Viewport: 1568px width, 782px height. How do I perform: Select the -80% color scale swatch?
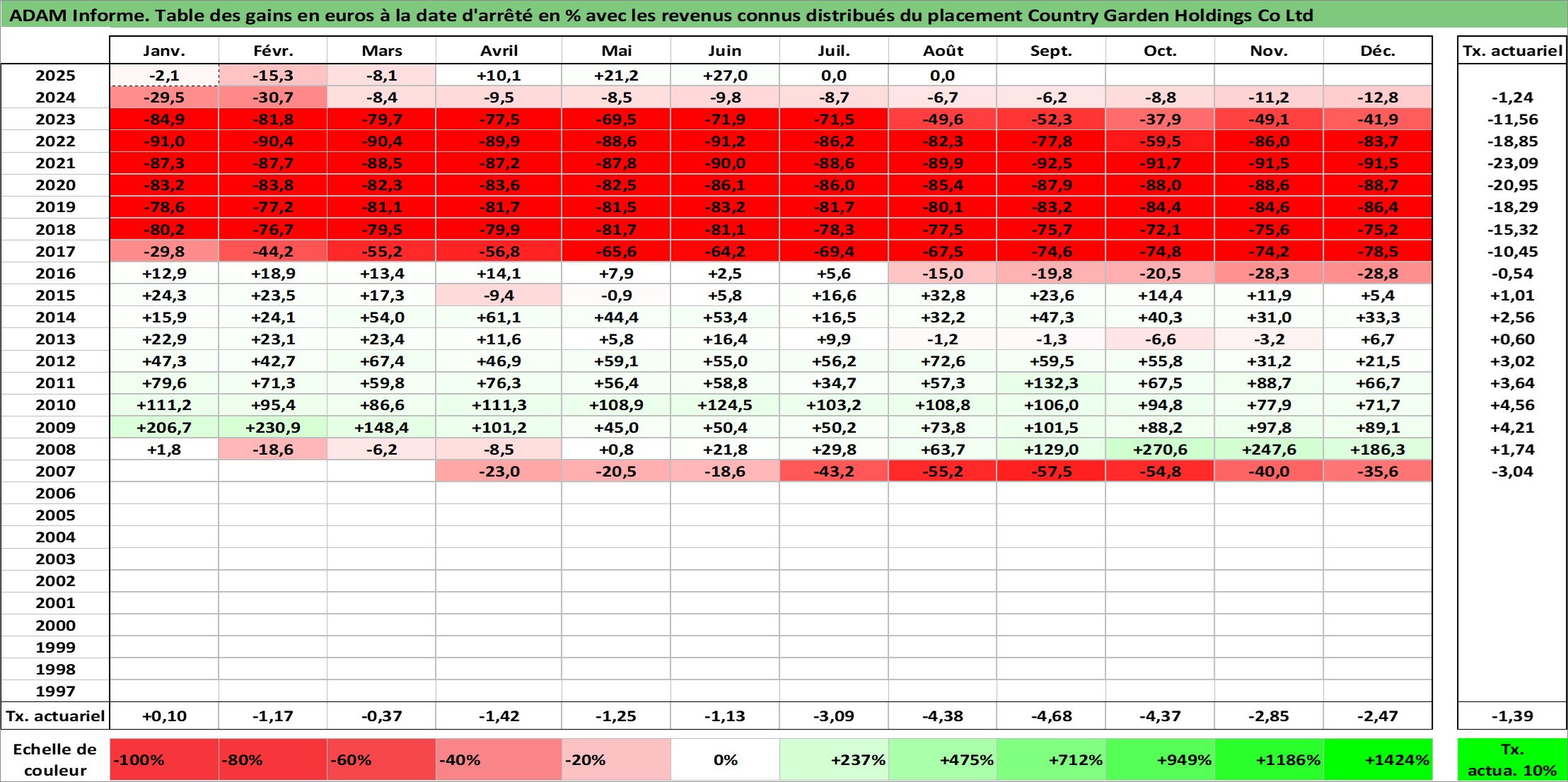[273, 760]
